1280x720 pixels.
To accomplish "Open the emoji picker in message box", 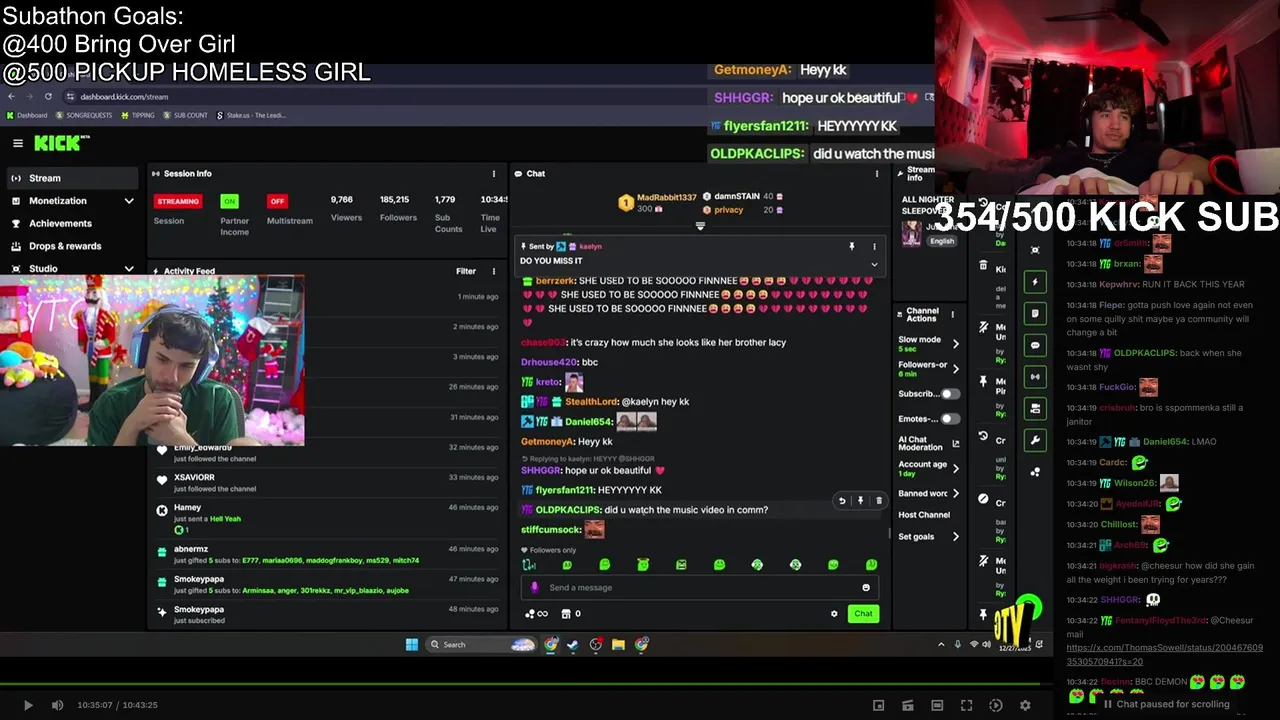I will (866, 588).
